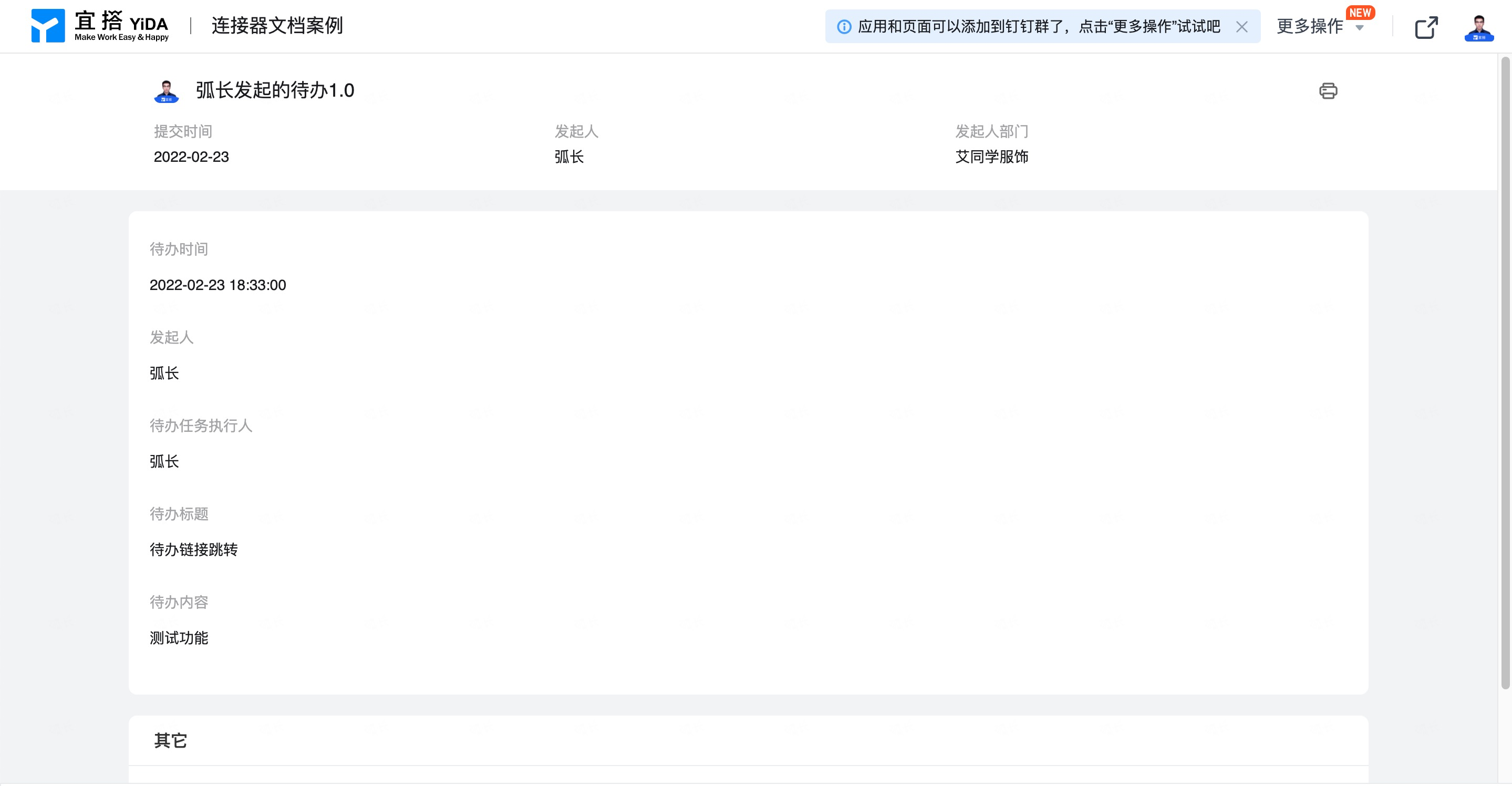Screen dimensions: 1512x786
Task: Click 弧长 under header 发起人
Action: coord(569,157)
